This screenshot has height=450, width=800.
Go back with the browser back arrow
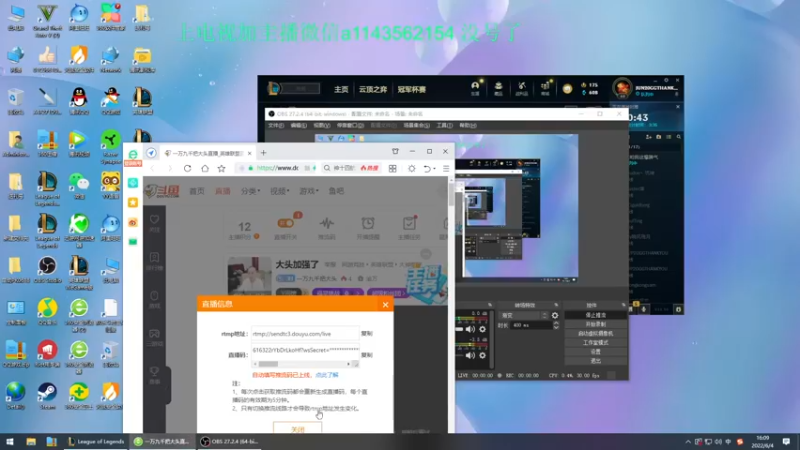pyautogui.click(x=153, y=168)
